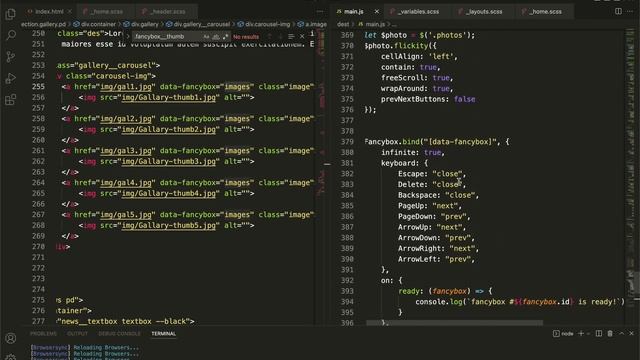640x360 pixels.
Task: Toggle Match Whole Word in find widget
Action: [216, 37]
